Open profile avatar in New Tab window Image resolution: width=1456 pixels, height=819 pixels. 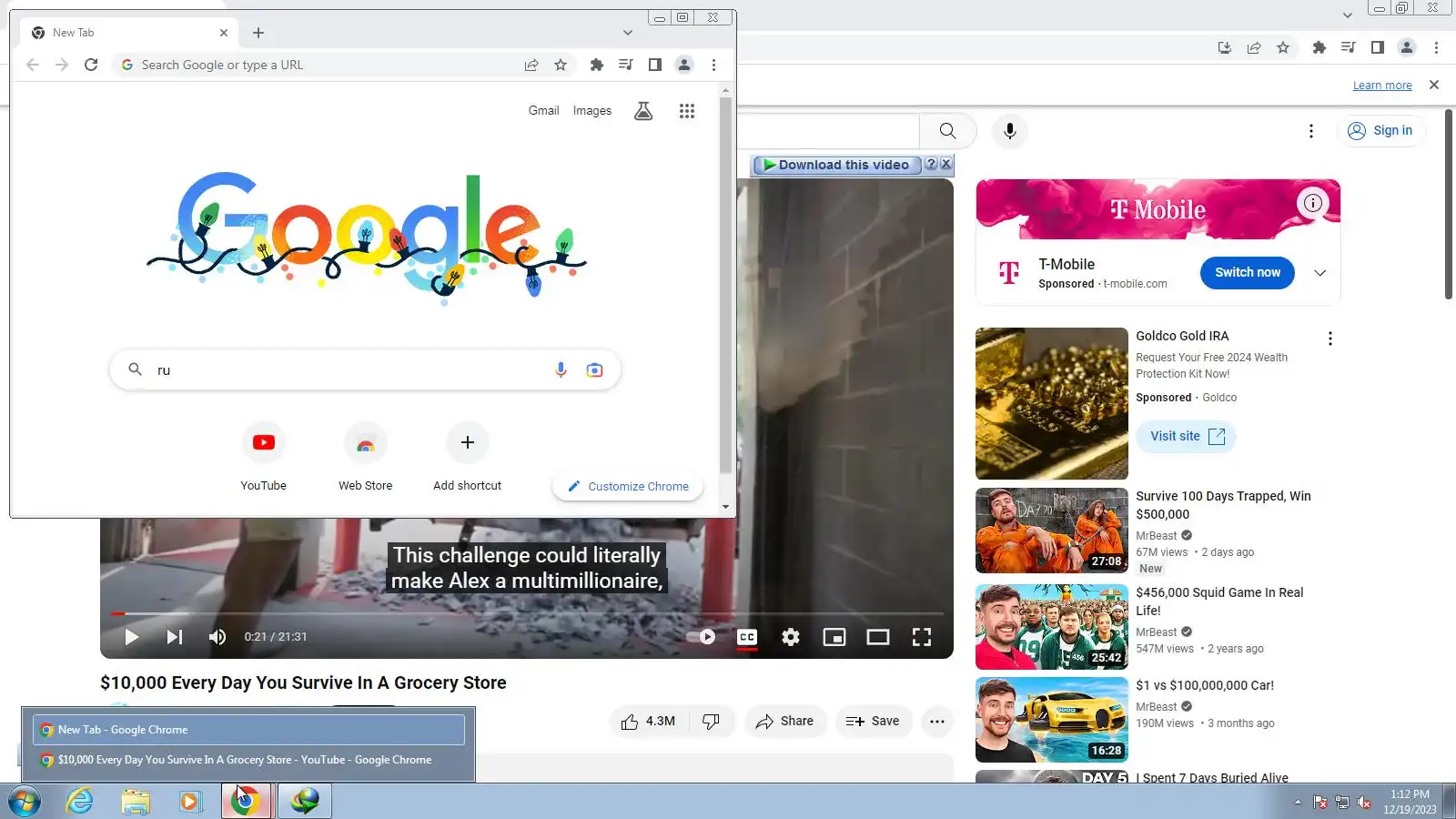click(x=684, y=65)
